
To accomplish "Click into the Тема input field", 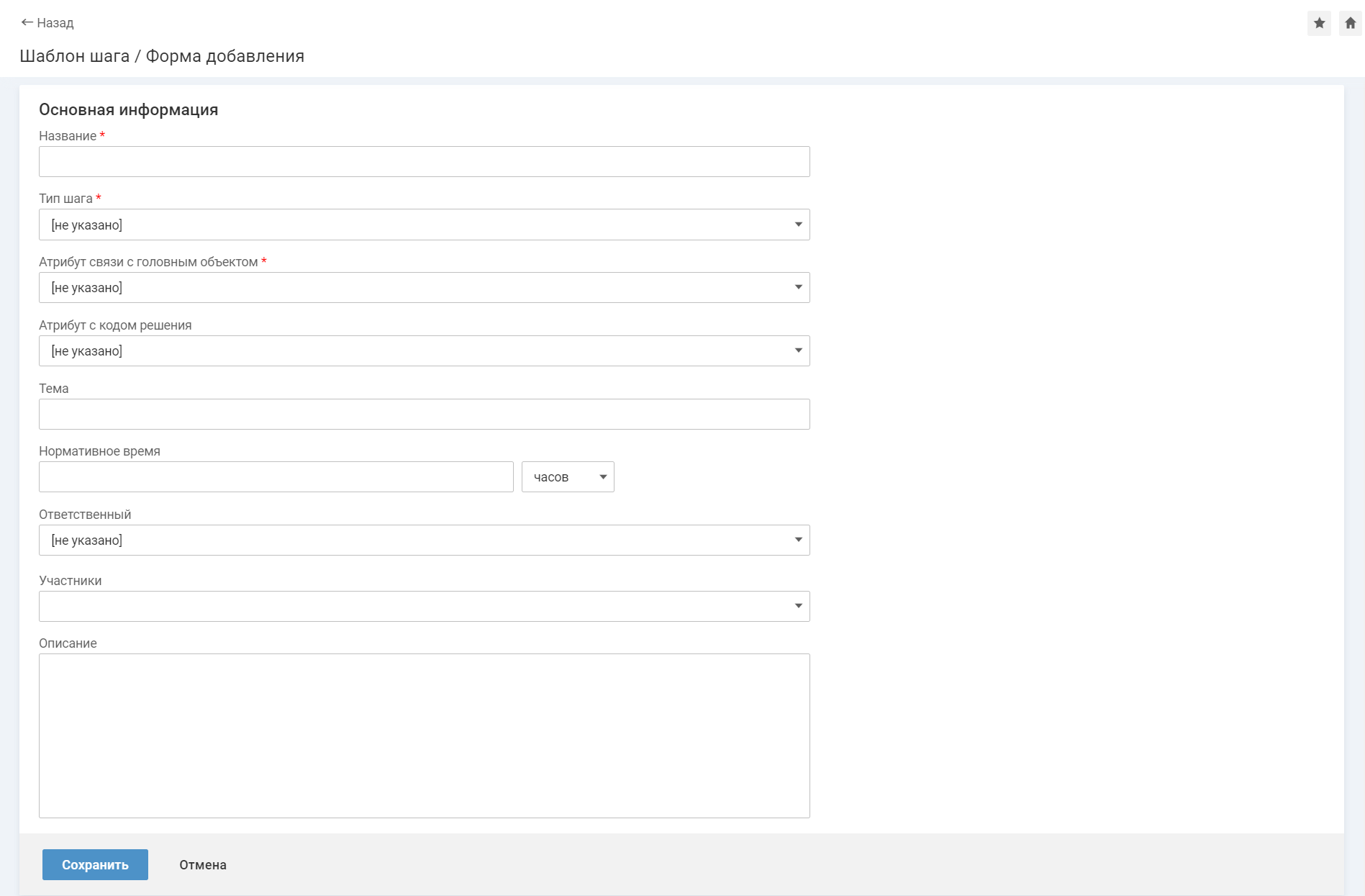I will pos(424,415).
